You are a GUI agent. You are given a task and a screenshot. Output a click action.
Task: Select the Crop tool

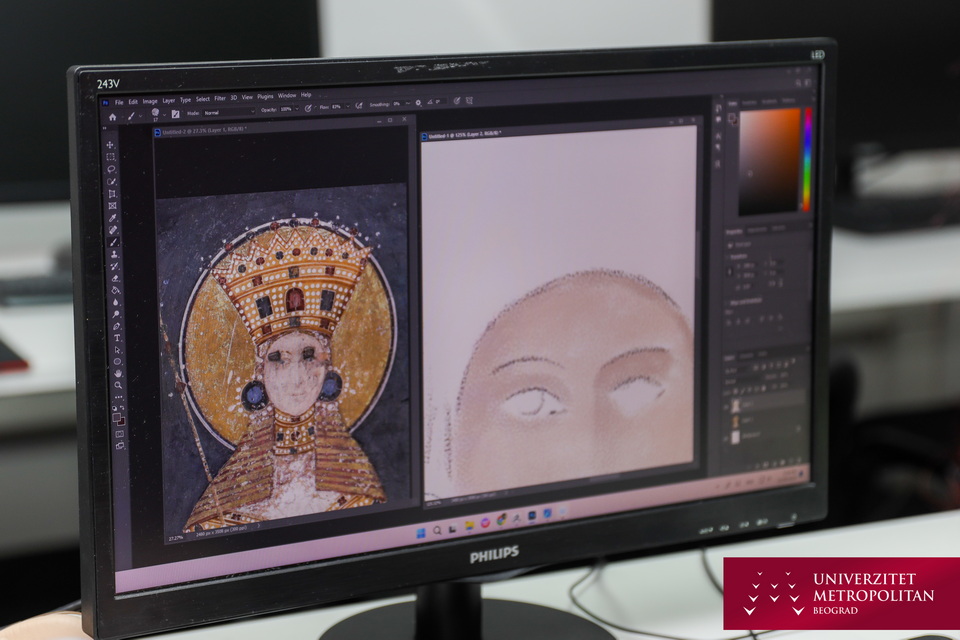click(112, 193)
